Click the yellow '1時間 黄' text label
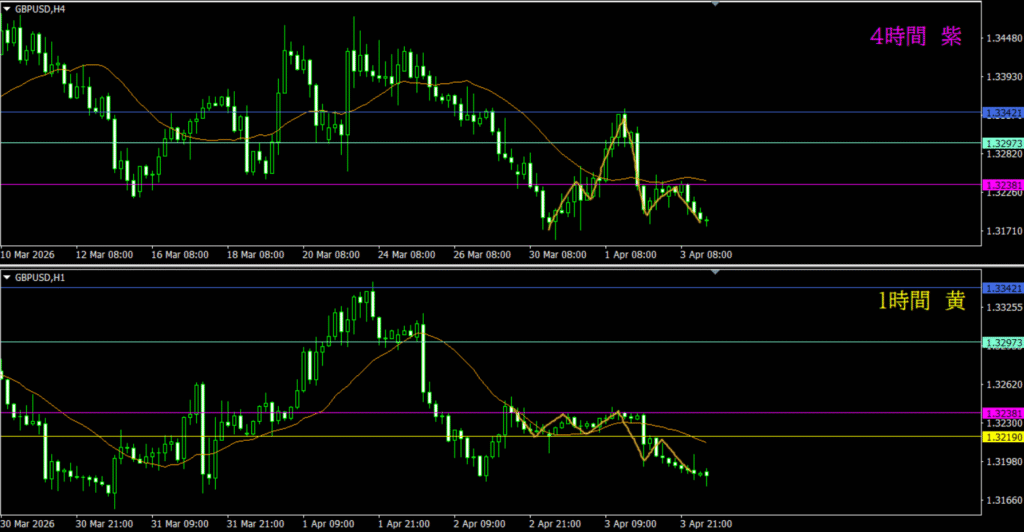 coord(918,301)
